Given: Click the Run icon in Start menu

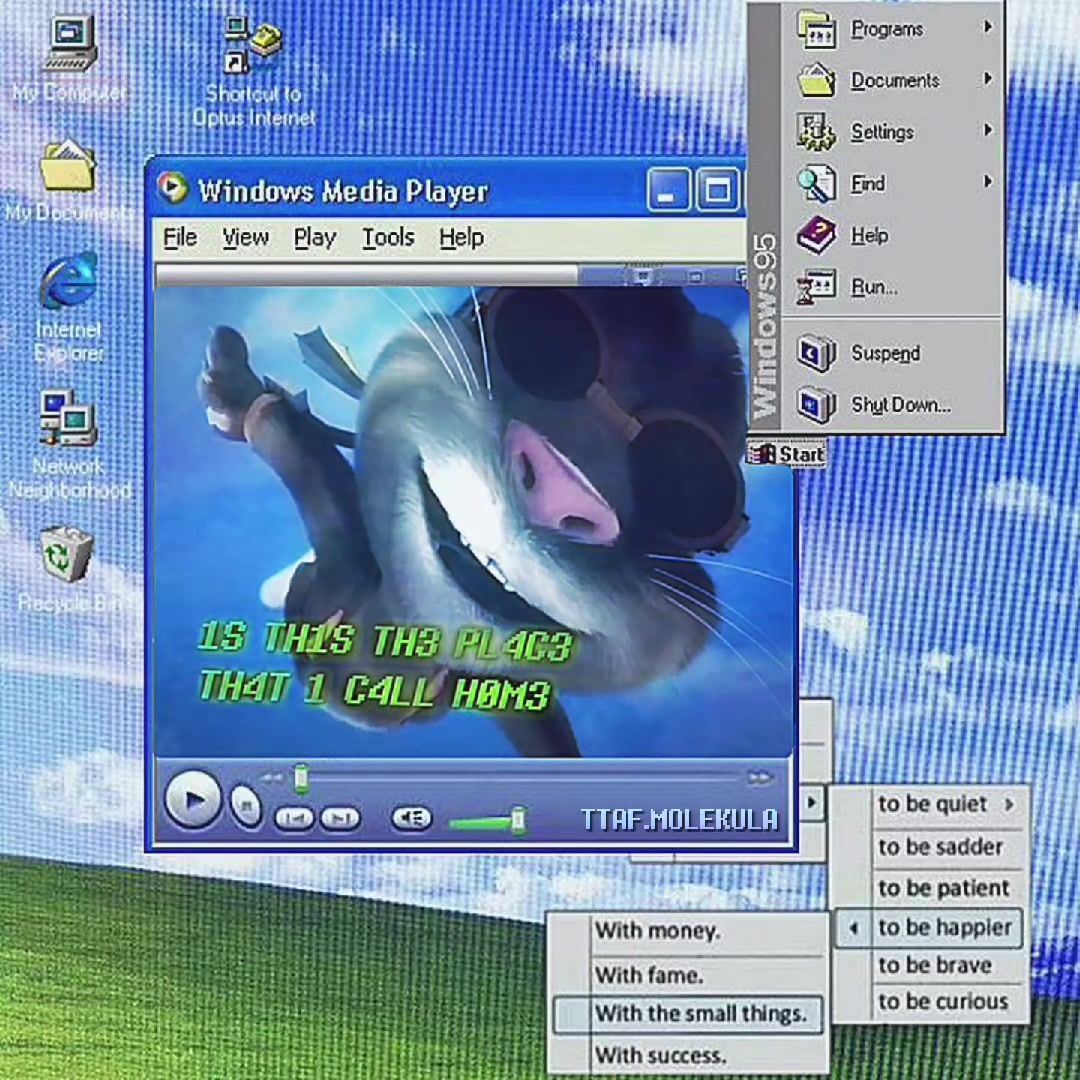Looking at the screenshot, I should pos(816,287).
